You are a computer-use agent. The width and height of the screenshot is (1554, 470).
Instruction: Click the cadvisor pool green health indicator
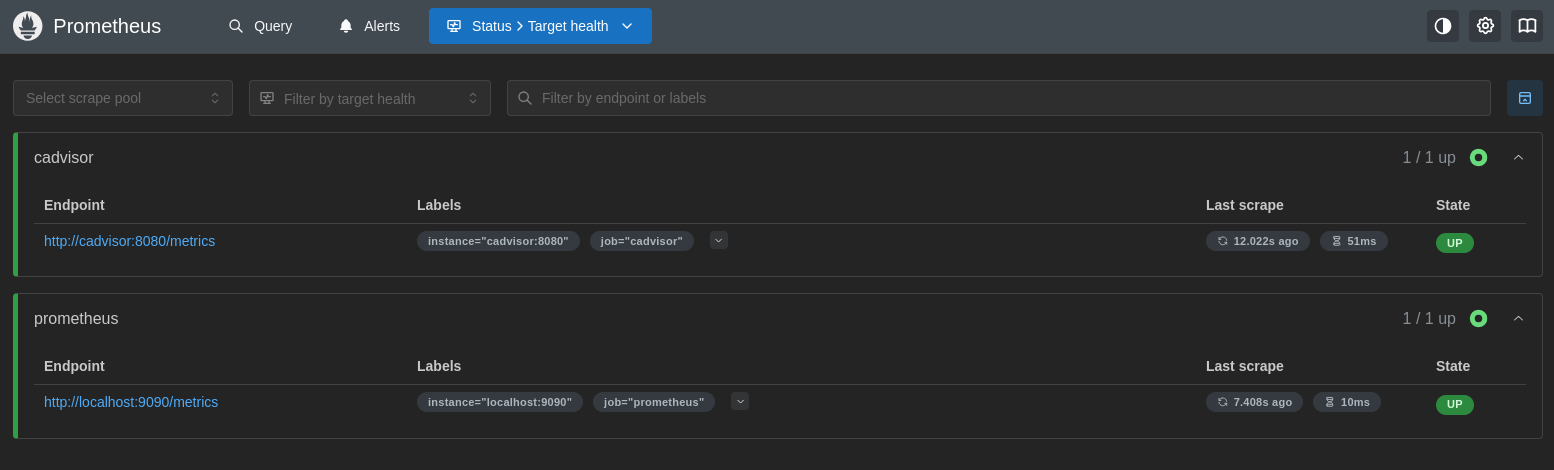(1478, 158)
